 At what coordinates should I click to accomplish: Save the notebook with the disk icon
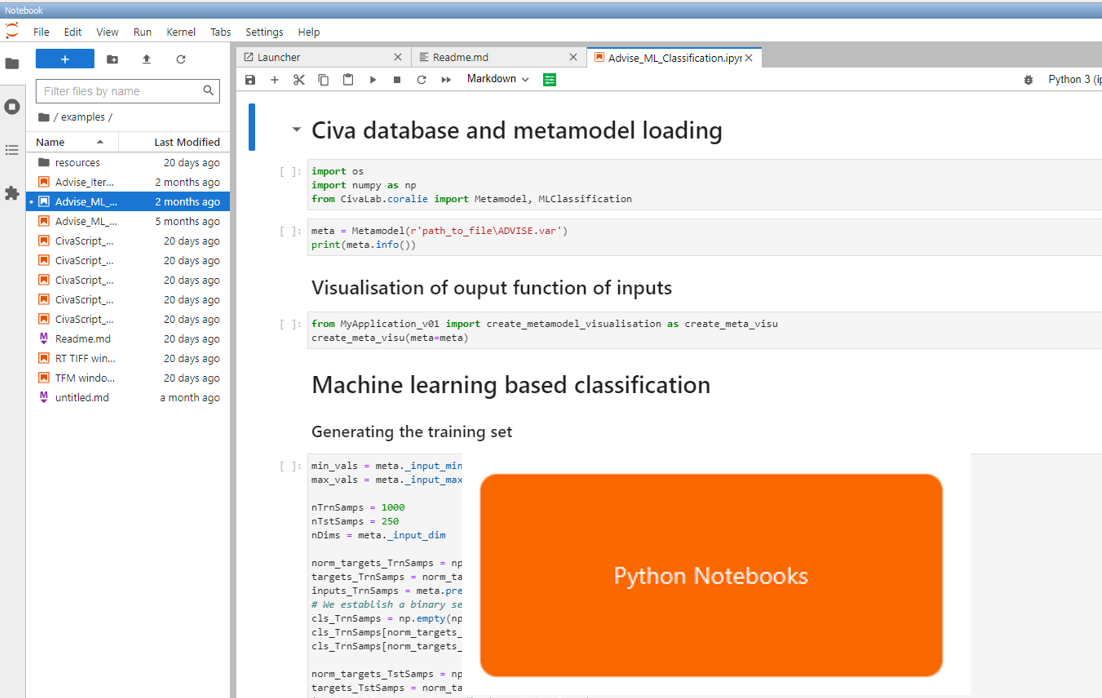tap(250, 79)
